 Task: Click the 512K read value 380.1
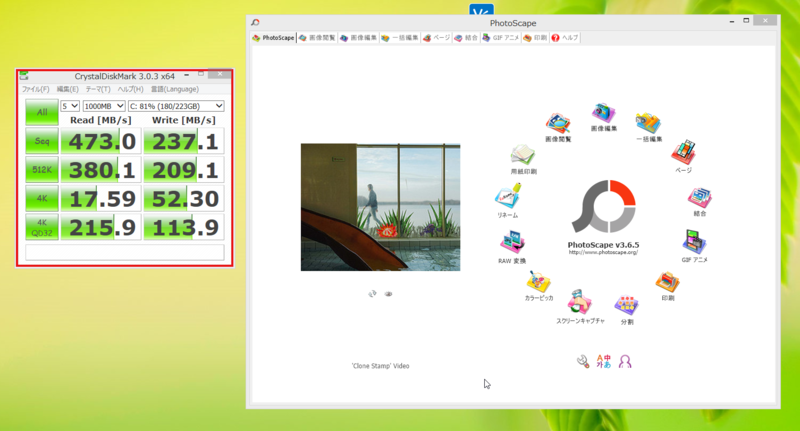[101, 170]
